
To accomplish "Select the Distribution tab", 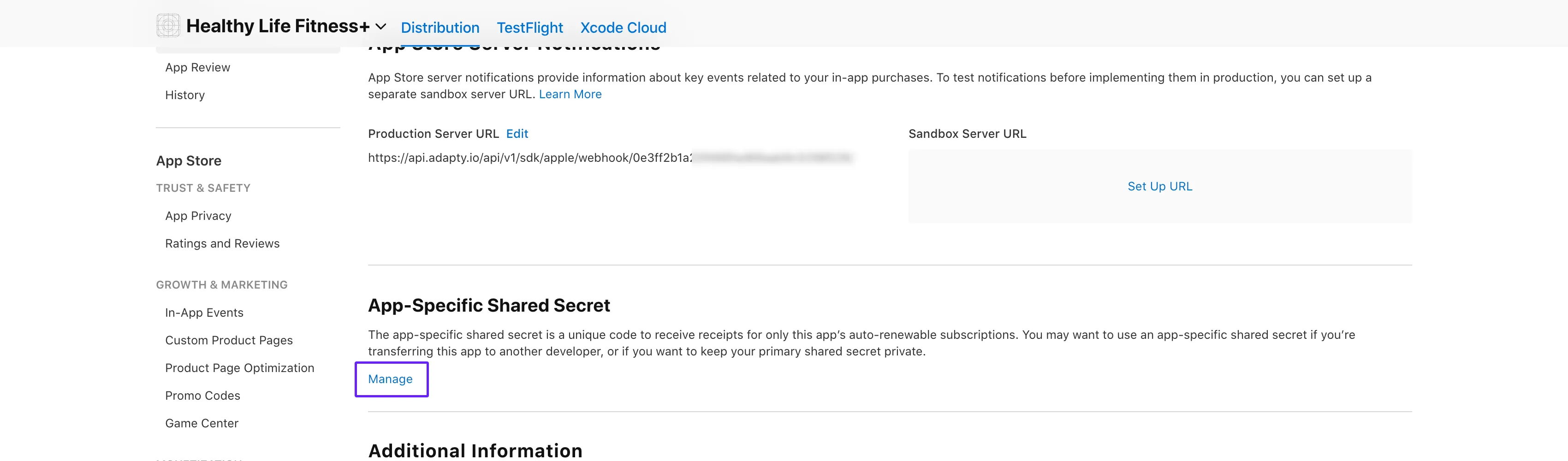I will click(x=440, y=27).
